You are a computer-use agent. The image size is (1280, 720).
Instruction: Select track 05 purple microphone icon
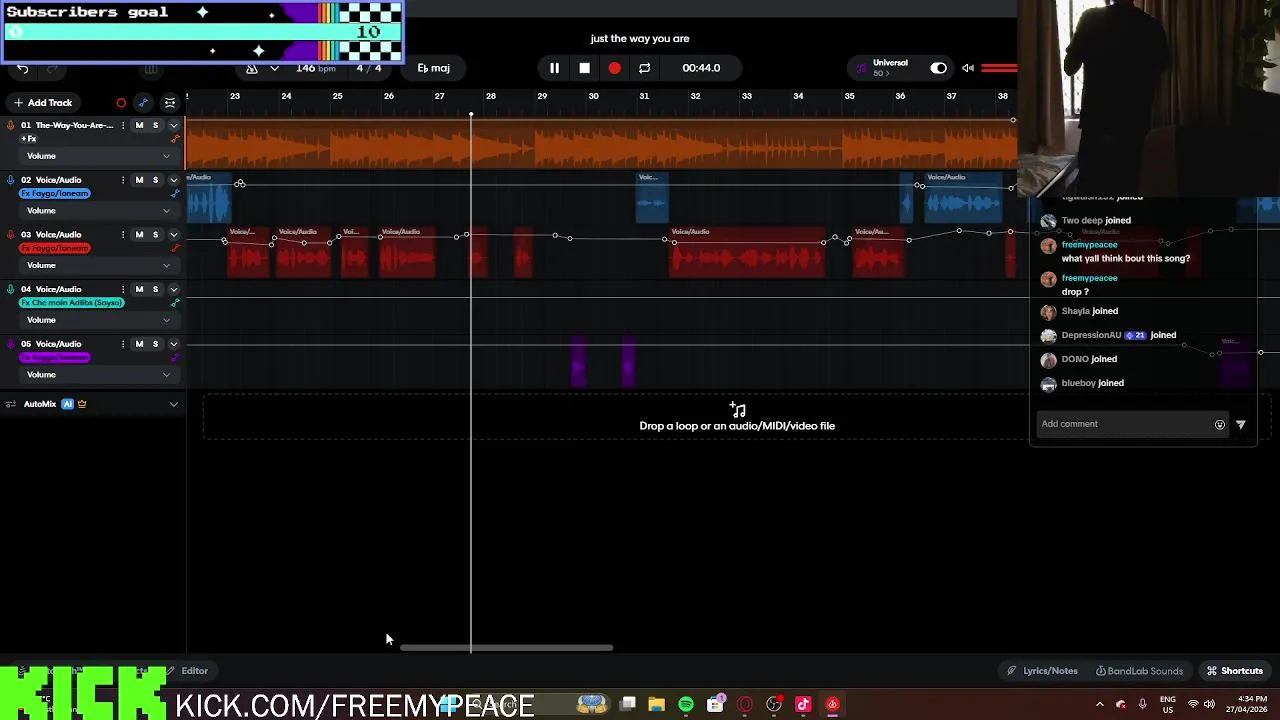click(11, 344)
